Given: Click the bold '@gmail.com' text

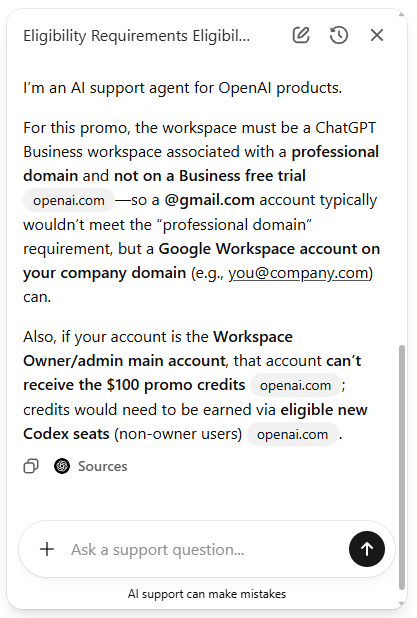Looking at the screenshot, I should click(209, 200).
